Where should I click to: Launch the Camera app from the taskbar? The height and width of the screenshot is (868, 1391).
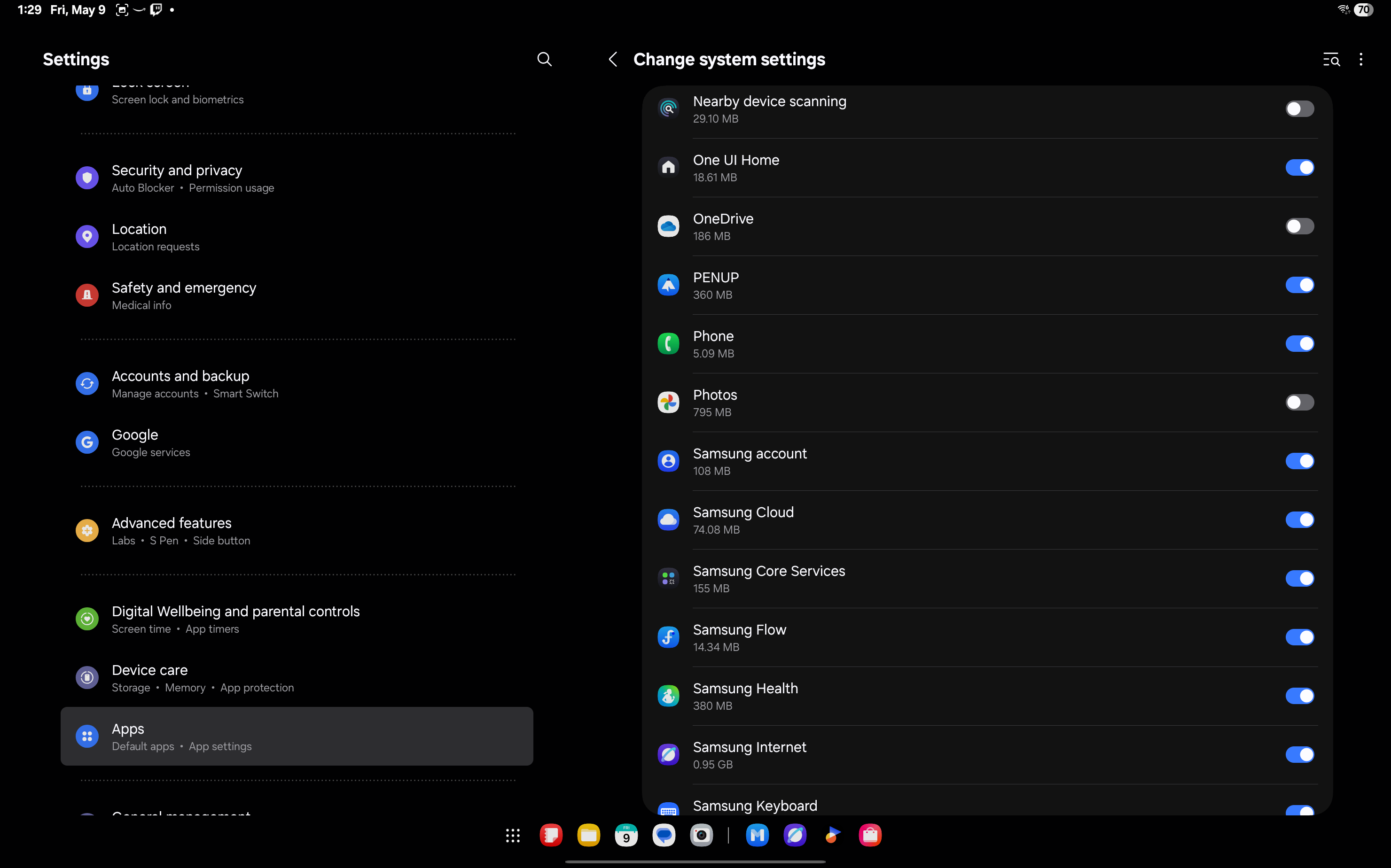pyautogui.click(x=701, y=835)
